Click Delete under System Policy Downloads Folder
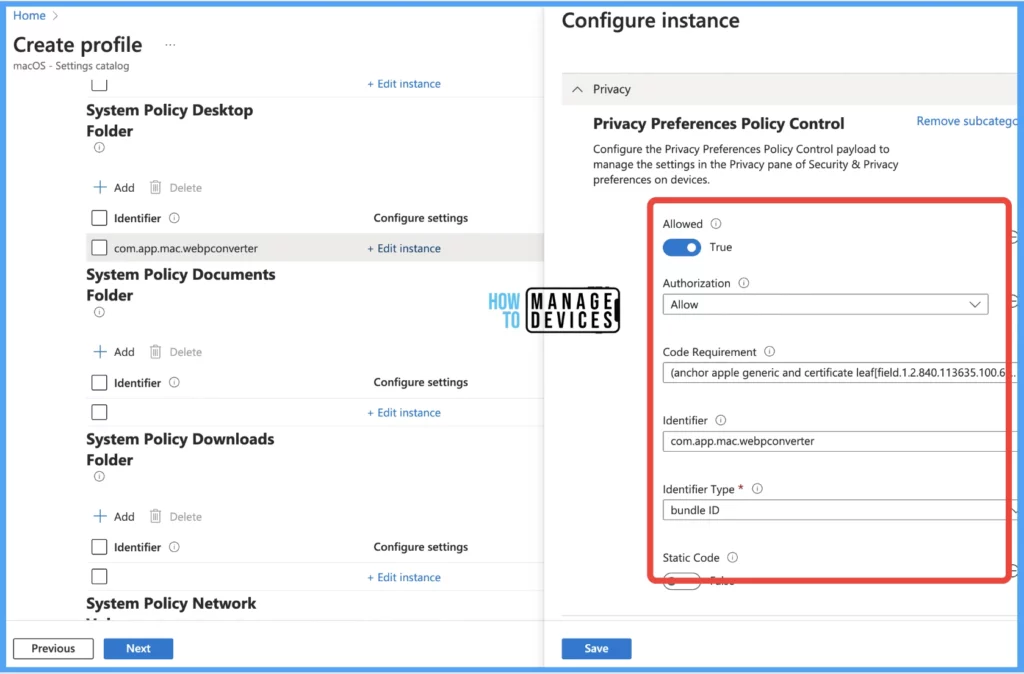This screenshot has width=1024, height=674. point(176,517)
